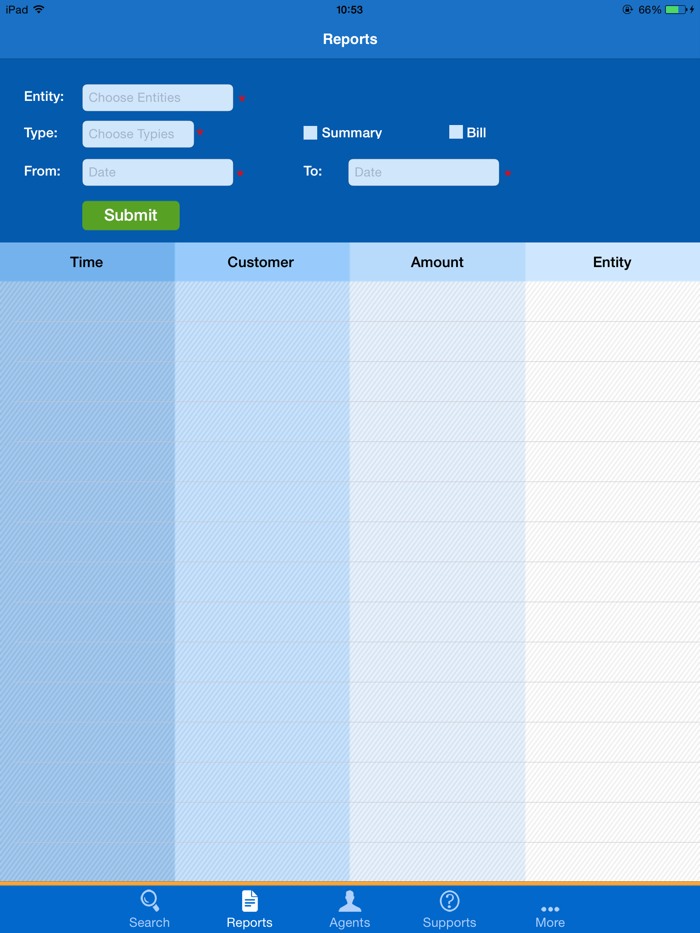Enable the Bill checkbox
The width and height of the screenshot is (700, 933).
pos(456,132)
